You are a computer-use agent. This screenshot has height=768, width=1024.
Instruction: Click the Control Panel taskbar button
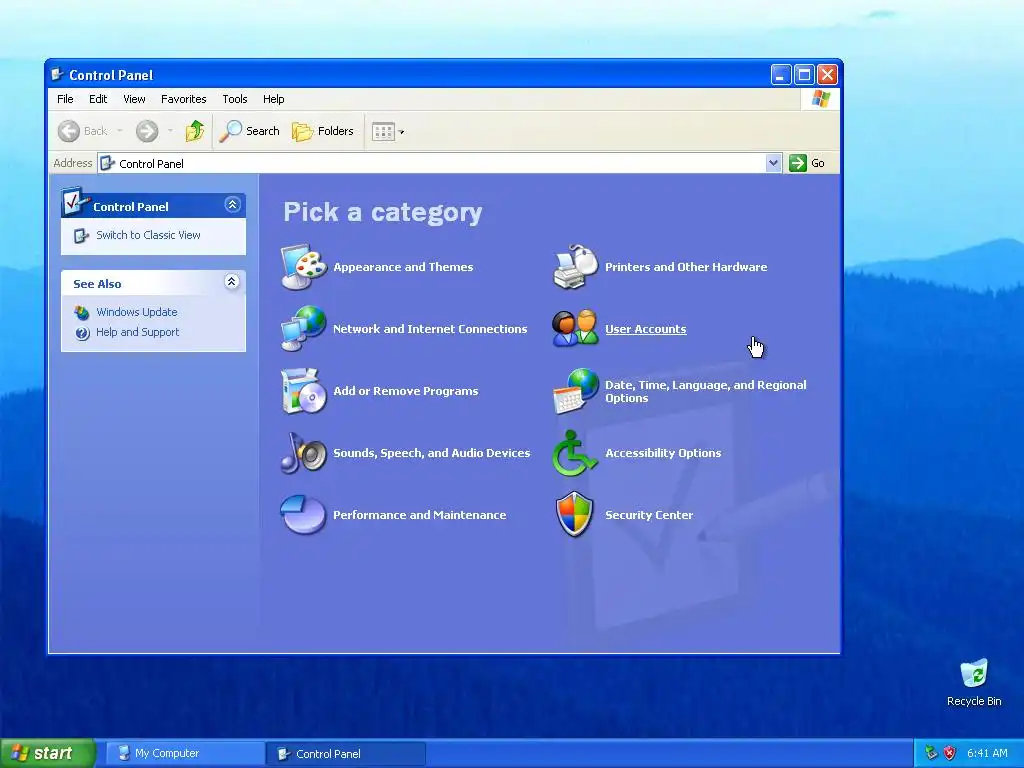[346, 754]
